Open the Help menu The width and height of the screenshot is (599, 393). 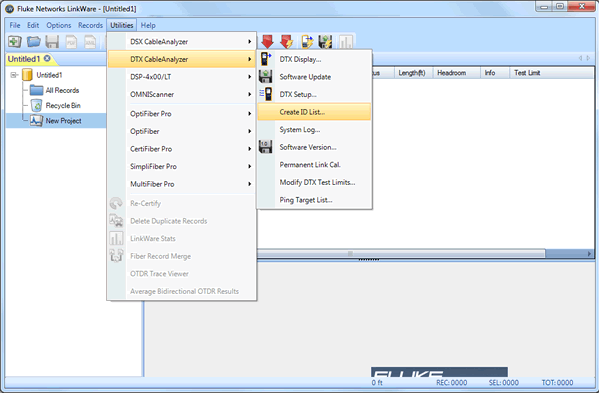148,25
